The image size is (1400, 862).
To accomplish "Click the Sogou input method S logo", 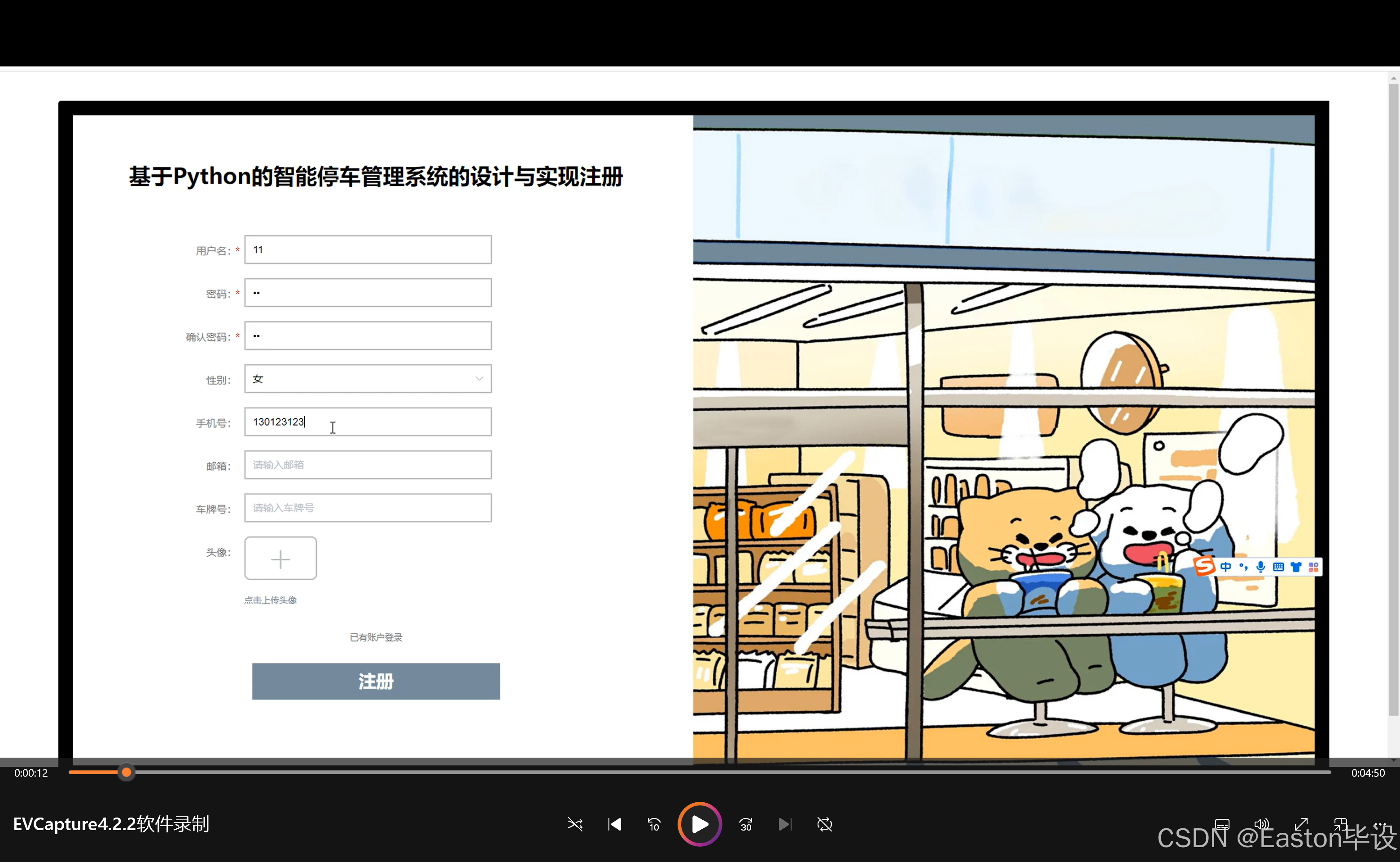I will [1204, 567].
